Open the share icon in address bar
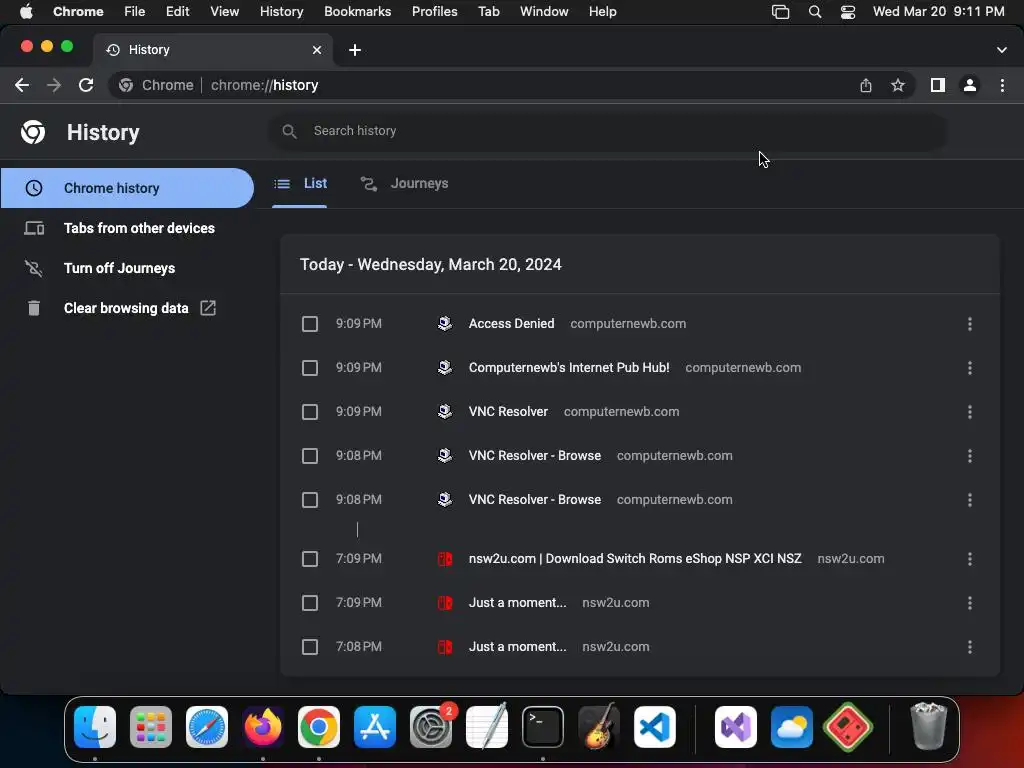Screen dimensions: 1024x768 point(865,85)
